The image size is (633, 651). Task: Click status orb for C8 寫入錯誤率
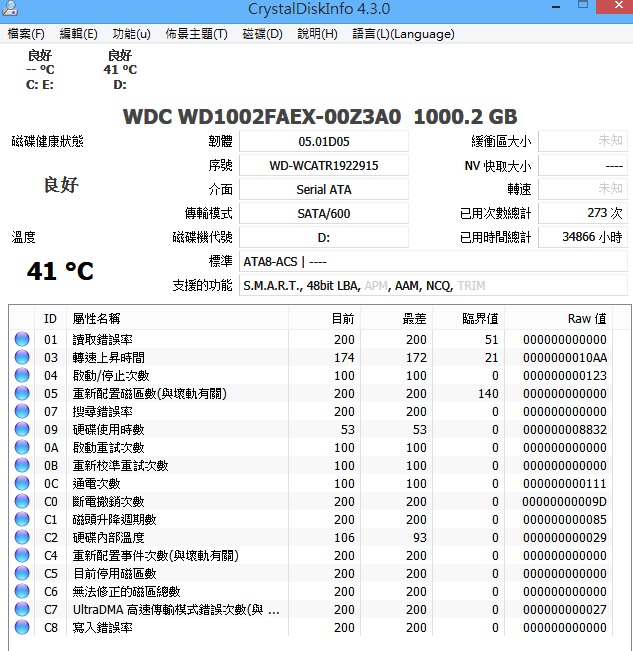point(22,627)
